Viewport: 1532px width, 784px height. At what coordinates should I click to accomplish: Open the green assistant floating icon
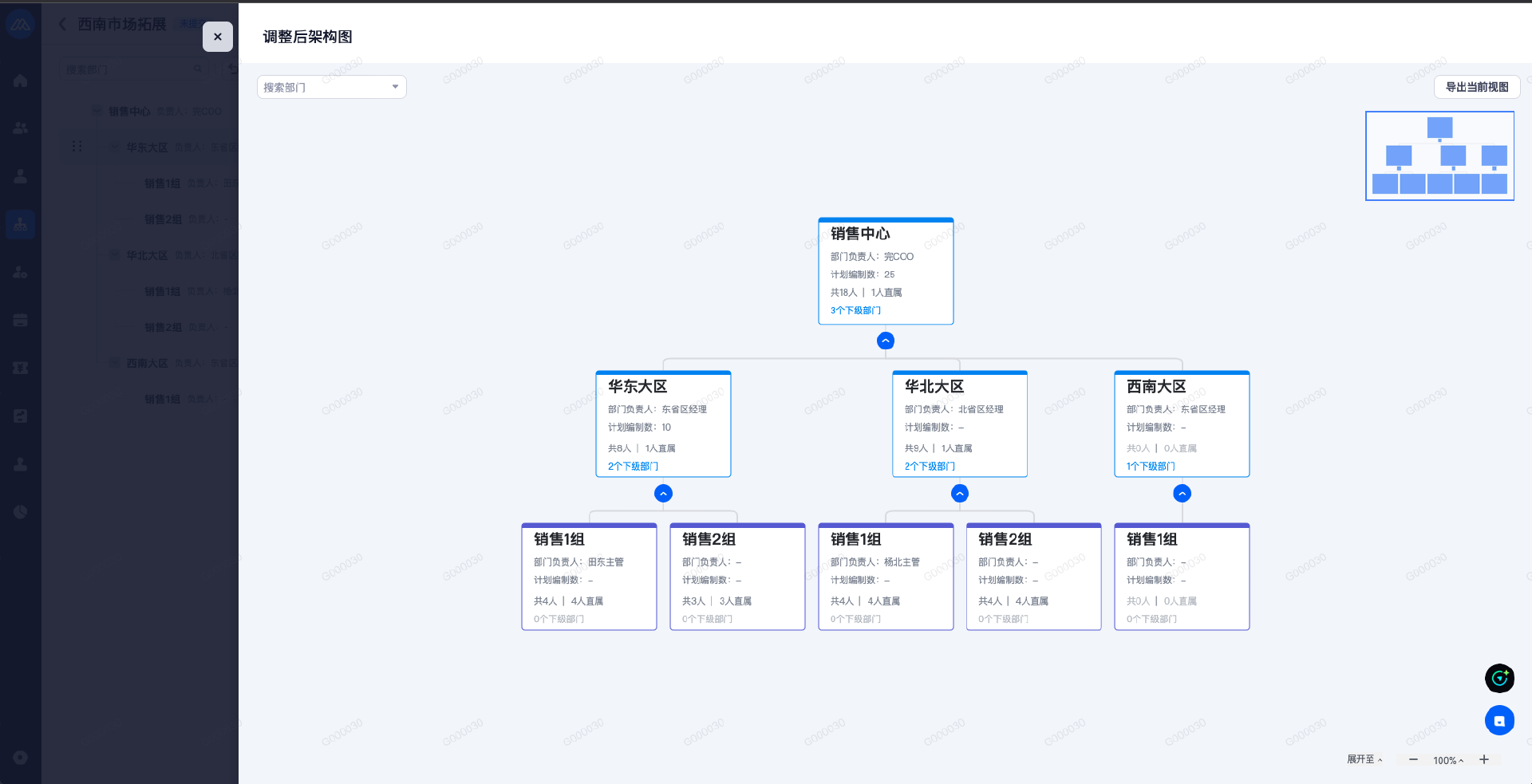(x=1499, y=678)
